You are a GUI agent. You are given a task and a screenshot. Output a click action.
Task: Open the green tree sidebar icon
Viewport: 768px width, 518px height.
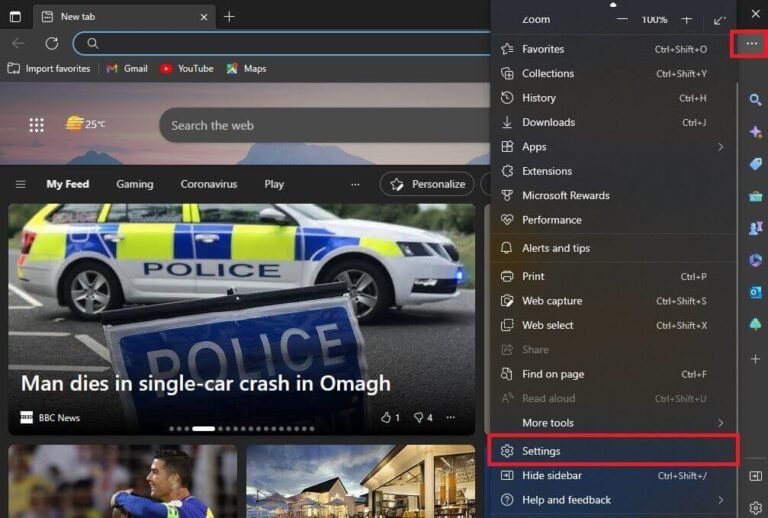755,324
